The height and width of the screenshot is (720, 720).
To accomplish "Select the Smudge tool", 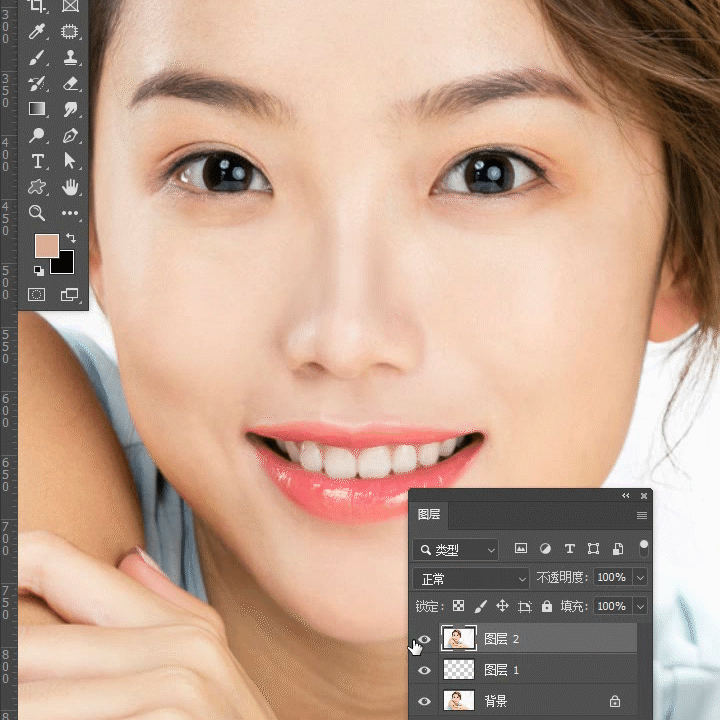I will click(x=70, y=109).
